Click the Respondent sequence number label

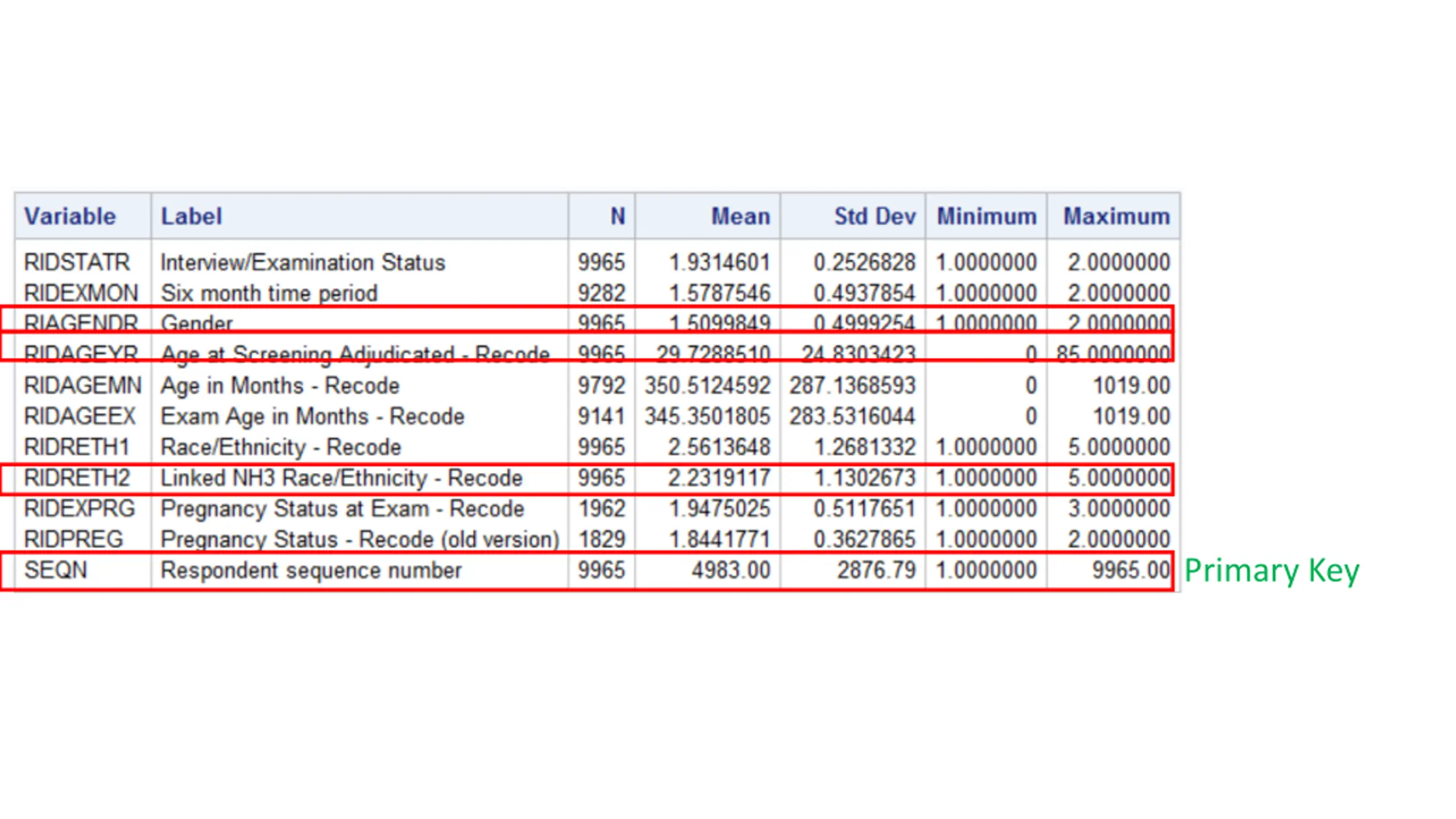pos(311,570)
